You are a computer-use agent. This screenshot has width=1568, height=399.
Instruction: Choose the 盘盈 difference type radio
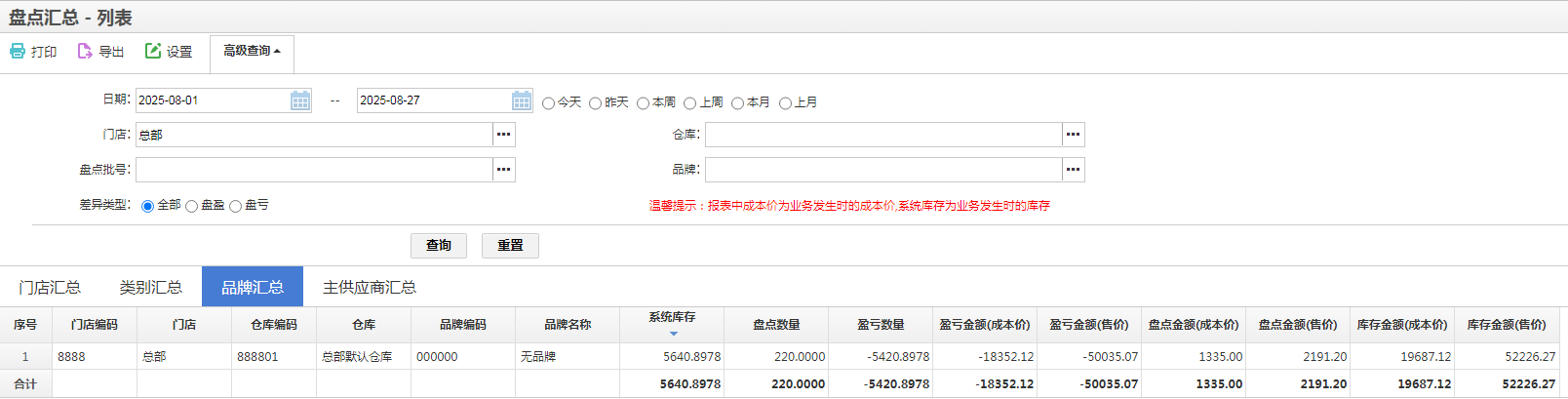point(192,207)
